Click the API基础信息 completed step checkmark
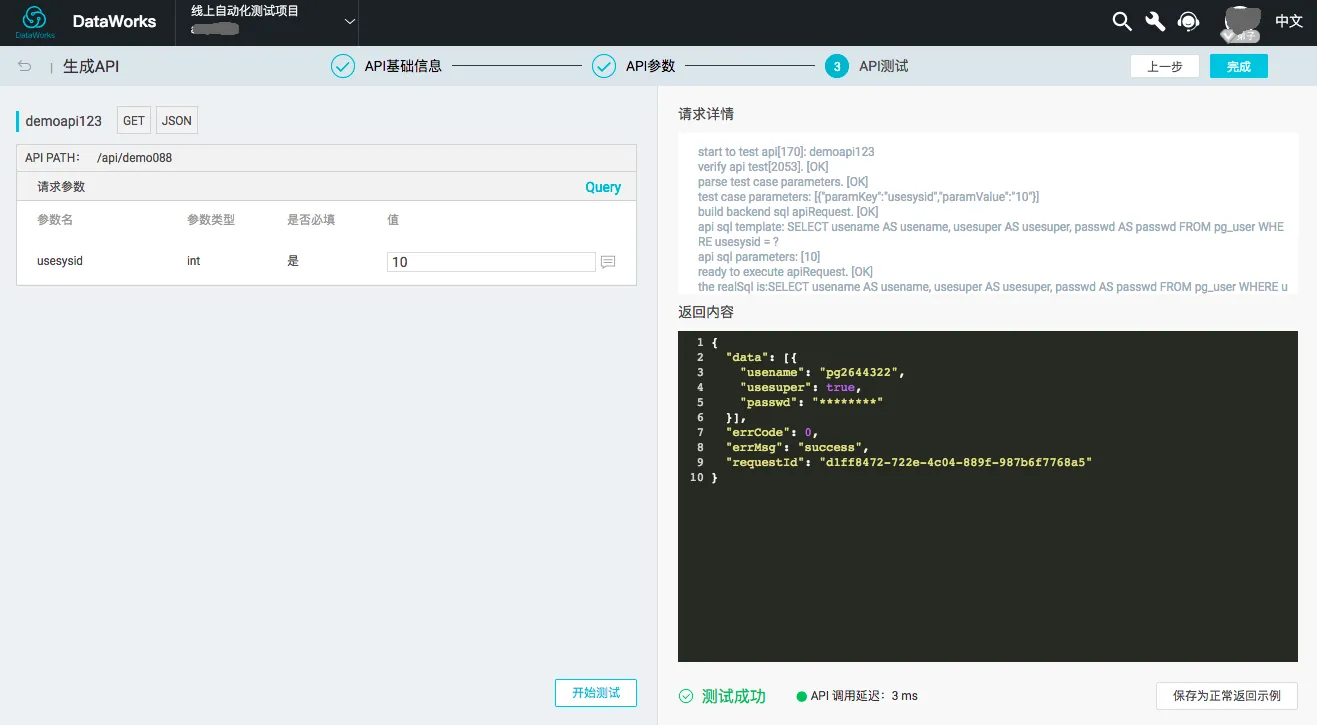 click(x=343, y=66)
